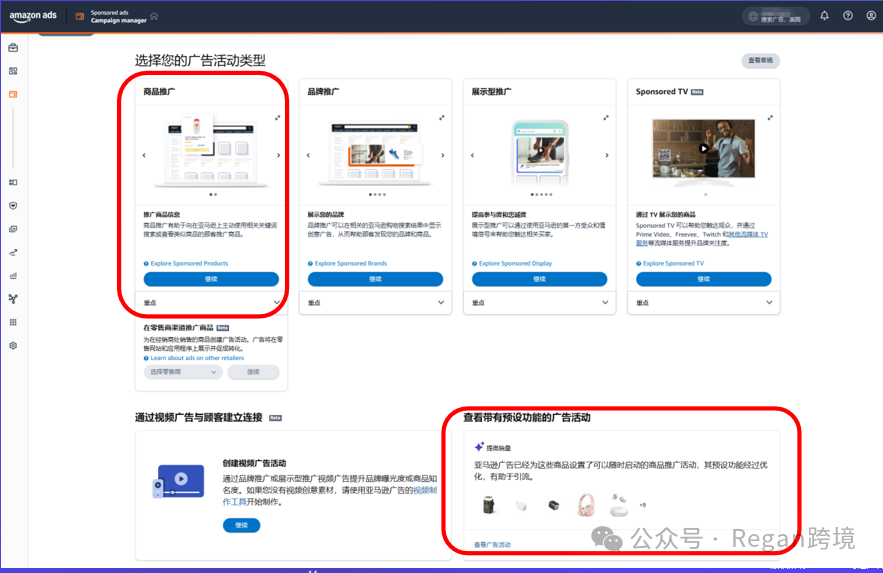Open the briefcase icon in left sidebar
Image resolution: width=883 pixels, height=573 pixels.
pyautogui.click(x=13, y=48)
